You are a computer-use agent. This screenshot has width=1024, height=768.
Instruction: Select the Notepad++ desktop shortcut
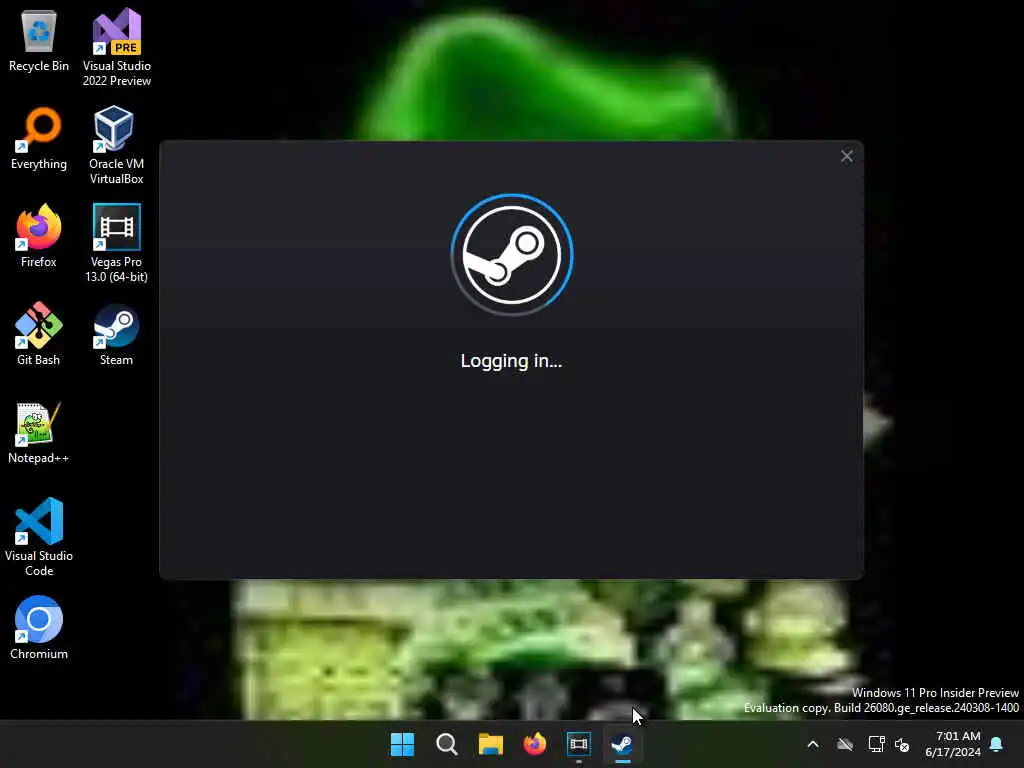point(39,432)
